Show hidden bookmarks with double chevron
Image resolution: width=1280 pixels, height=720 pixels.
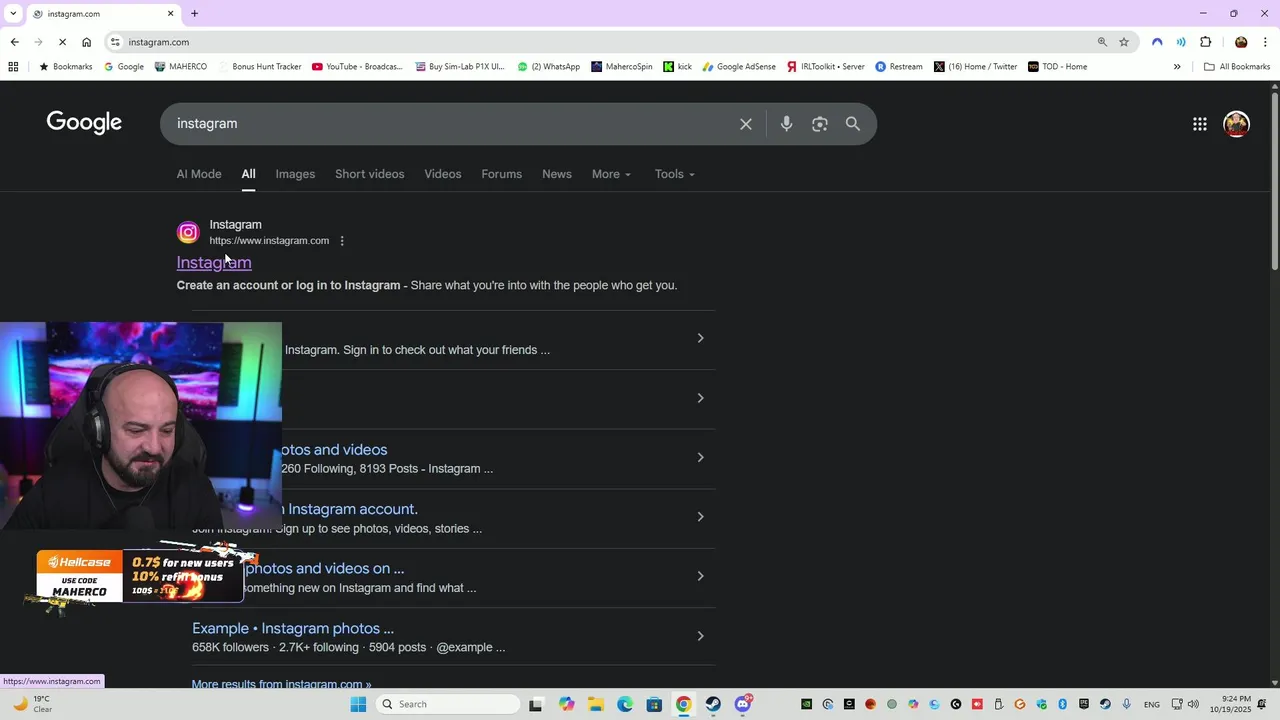coord(1177,67)
